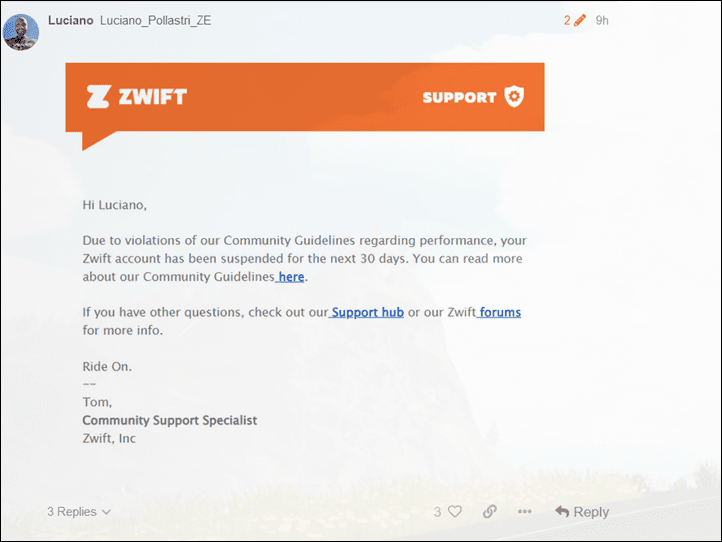Screen dimensions: 722x542
Task: Open the Community Guidelines here link
Action: pos(291,277)
